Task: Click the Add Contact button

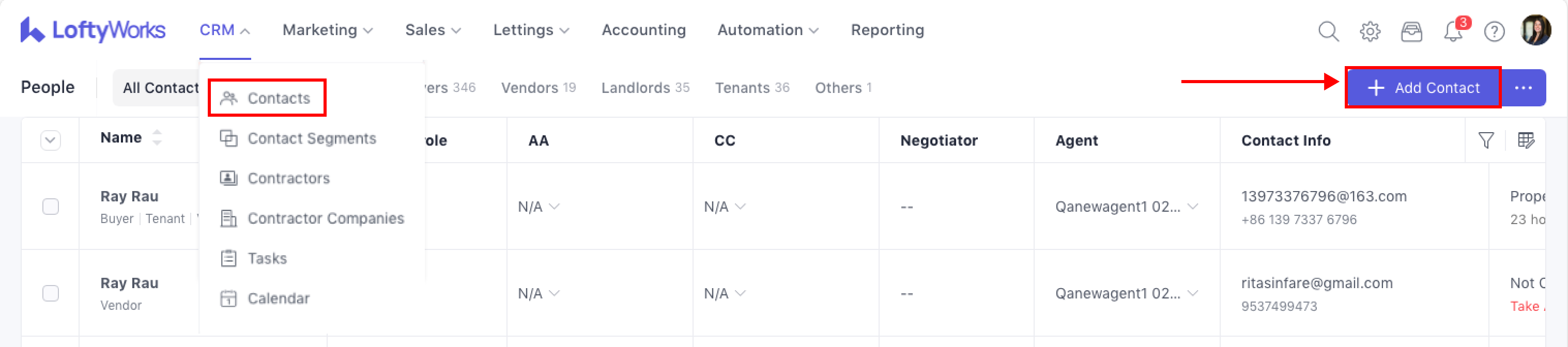Action: [x=1423, y=87]
